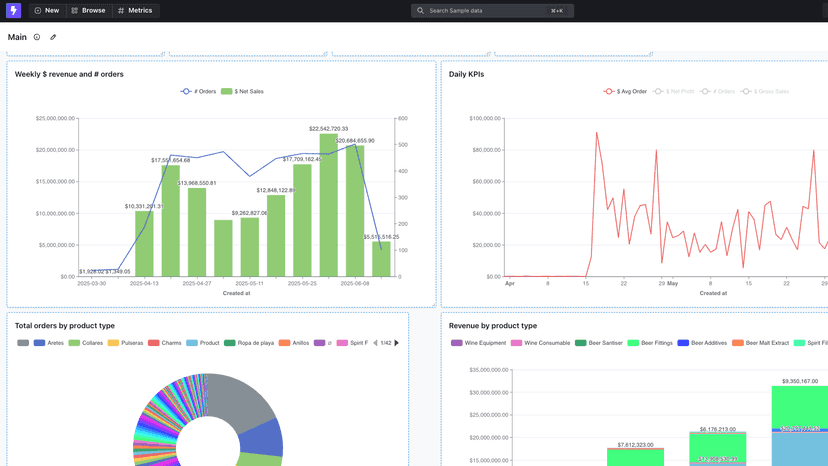Toggle $ Avg Order series in Daily KPIs
Viewport: 828px width, 466px height.
coord(625,91)
